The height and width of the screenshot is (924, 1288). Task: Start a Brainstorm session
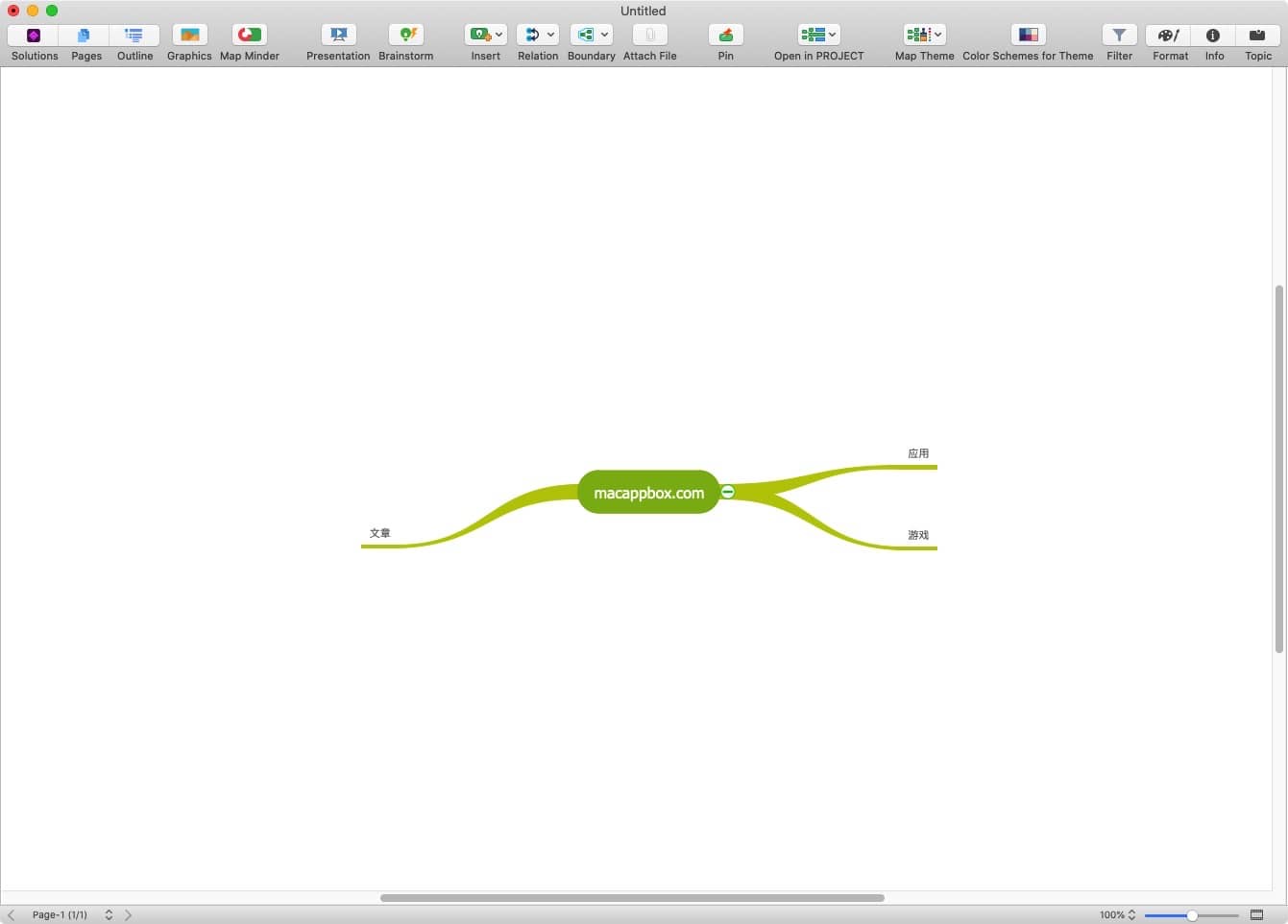point(406,36)
